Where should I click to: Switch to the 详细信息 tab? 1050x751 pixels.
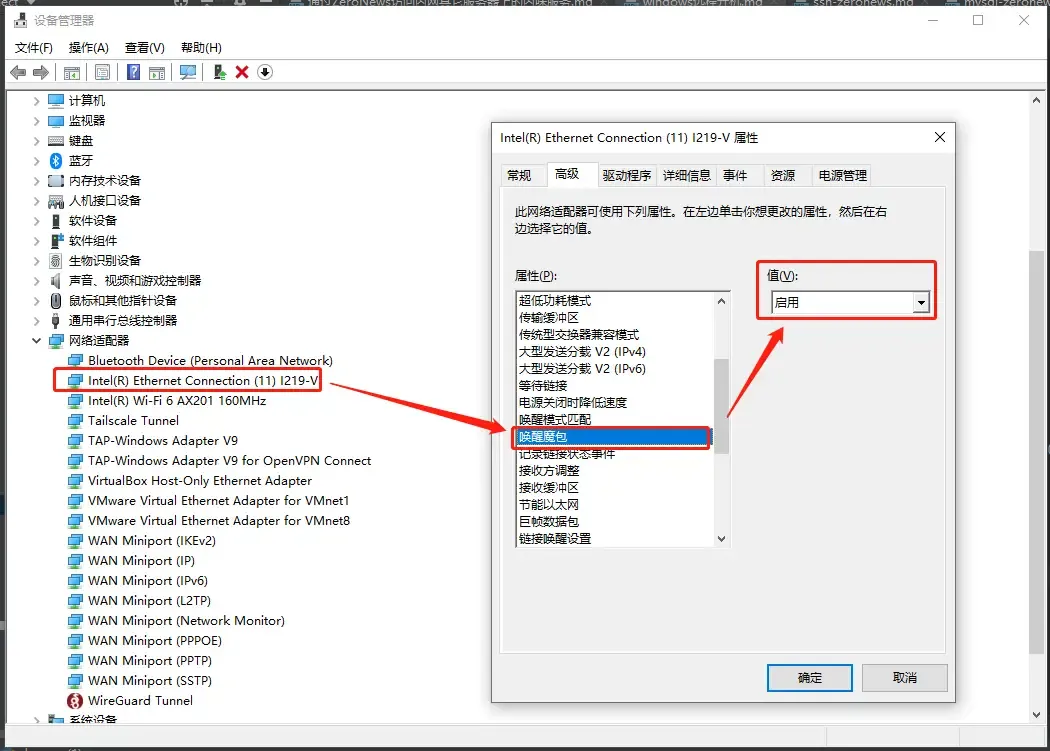[x=686, y=176]
